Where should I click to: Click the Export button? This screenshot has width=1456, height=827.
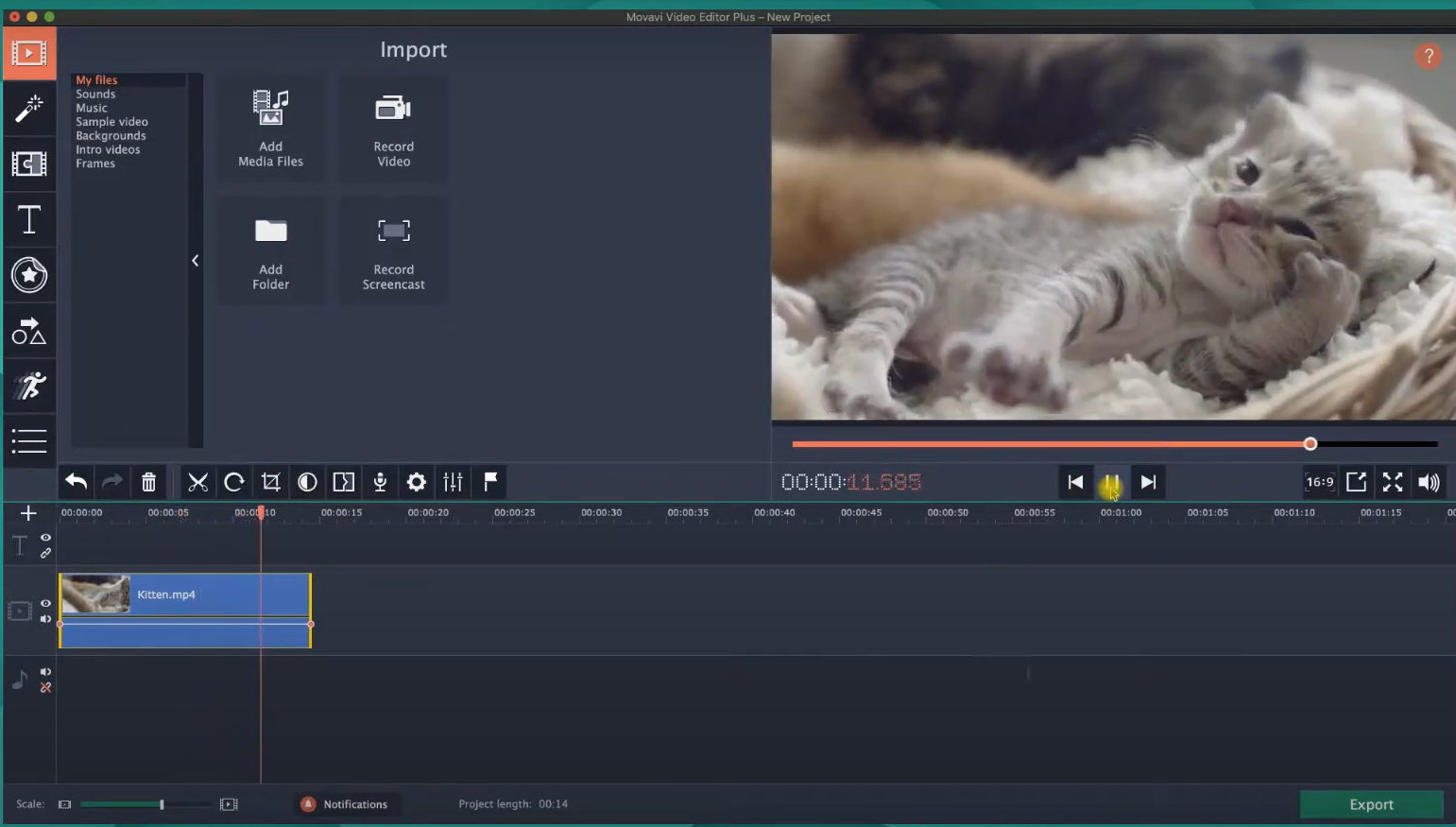[1370, 804]
